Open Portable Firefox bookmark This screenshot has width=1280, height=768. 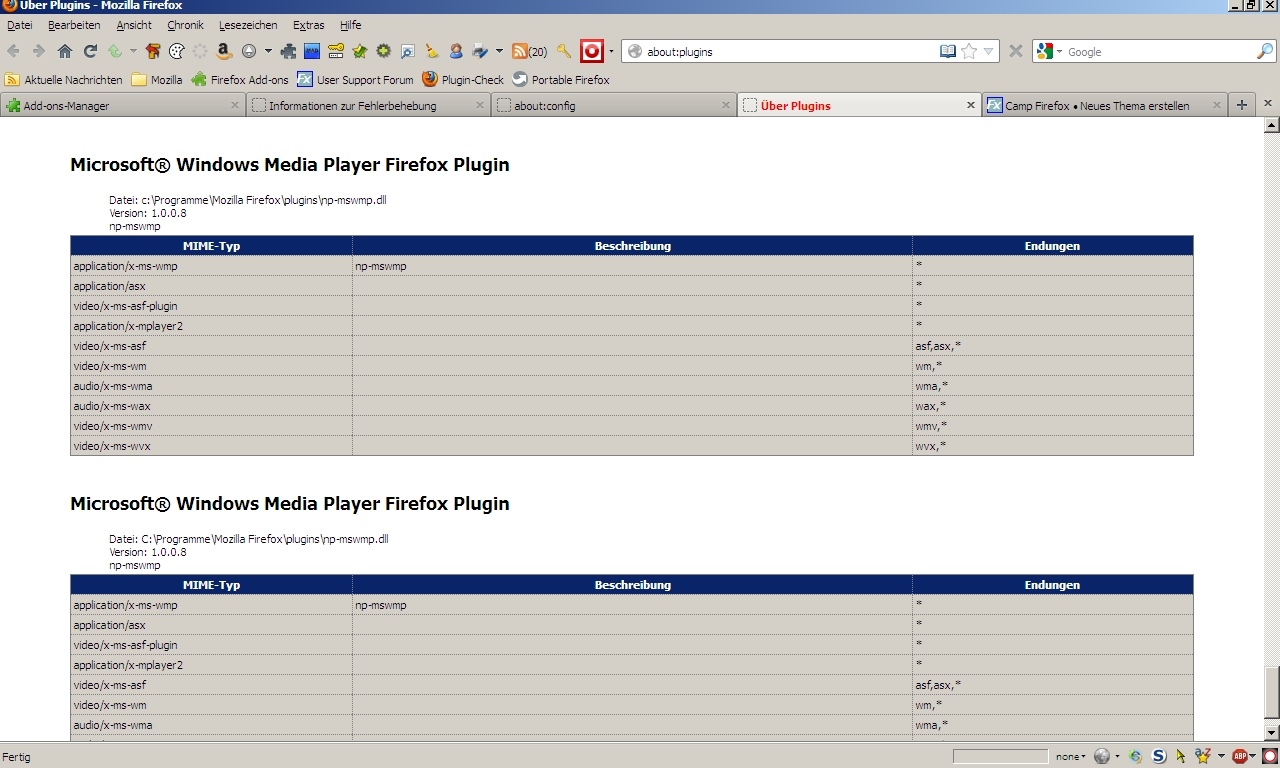[561, 80]
